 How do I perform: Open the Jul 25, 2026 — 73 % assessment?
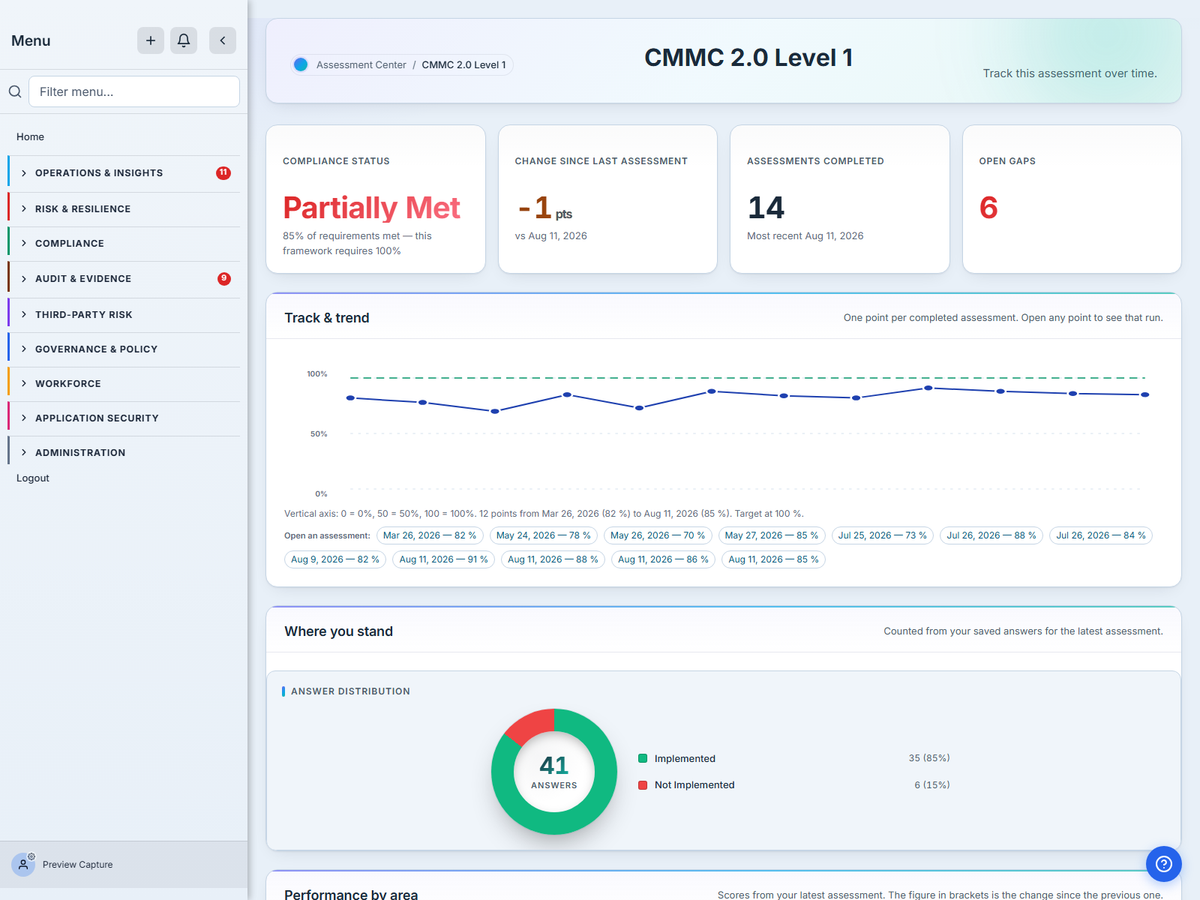(x=883, y=535)
